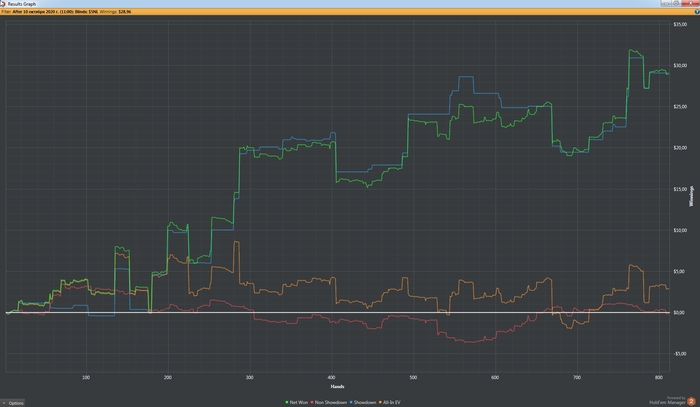Toggle the Non Showdown legend entry
The height and width of the screenshot is (407, 700).
329,403
